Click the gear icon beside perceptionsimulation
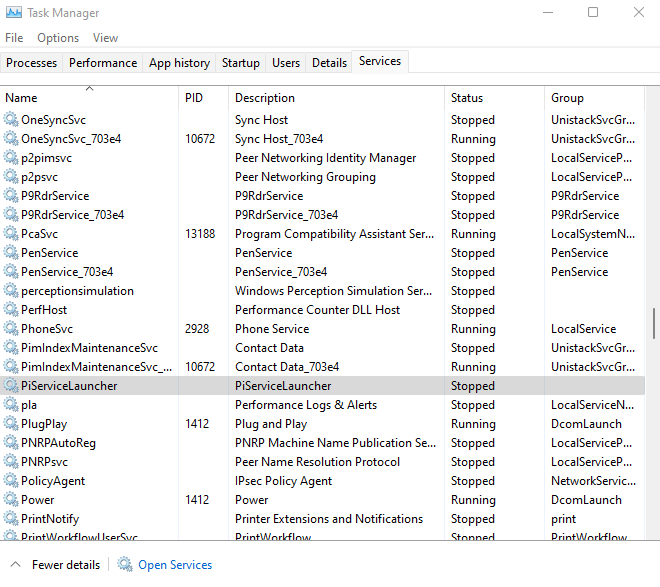The width and height of the screenshot is (660, 587). tap(11, 290)
